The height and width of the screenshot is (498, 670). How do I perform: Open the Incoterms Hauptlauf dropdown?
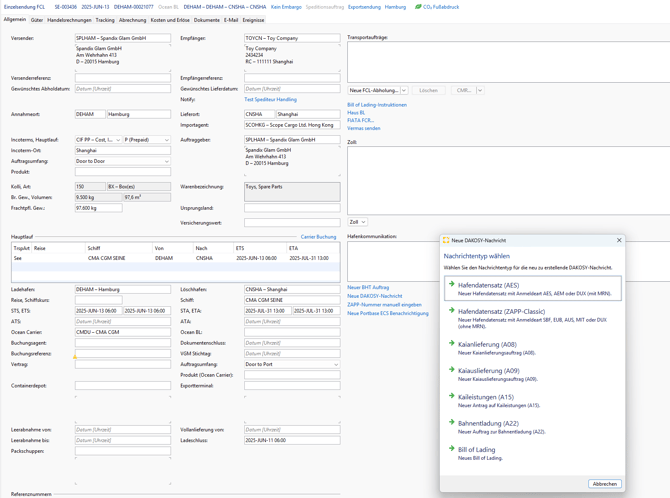118,140
